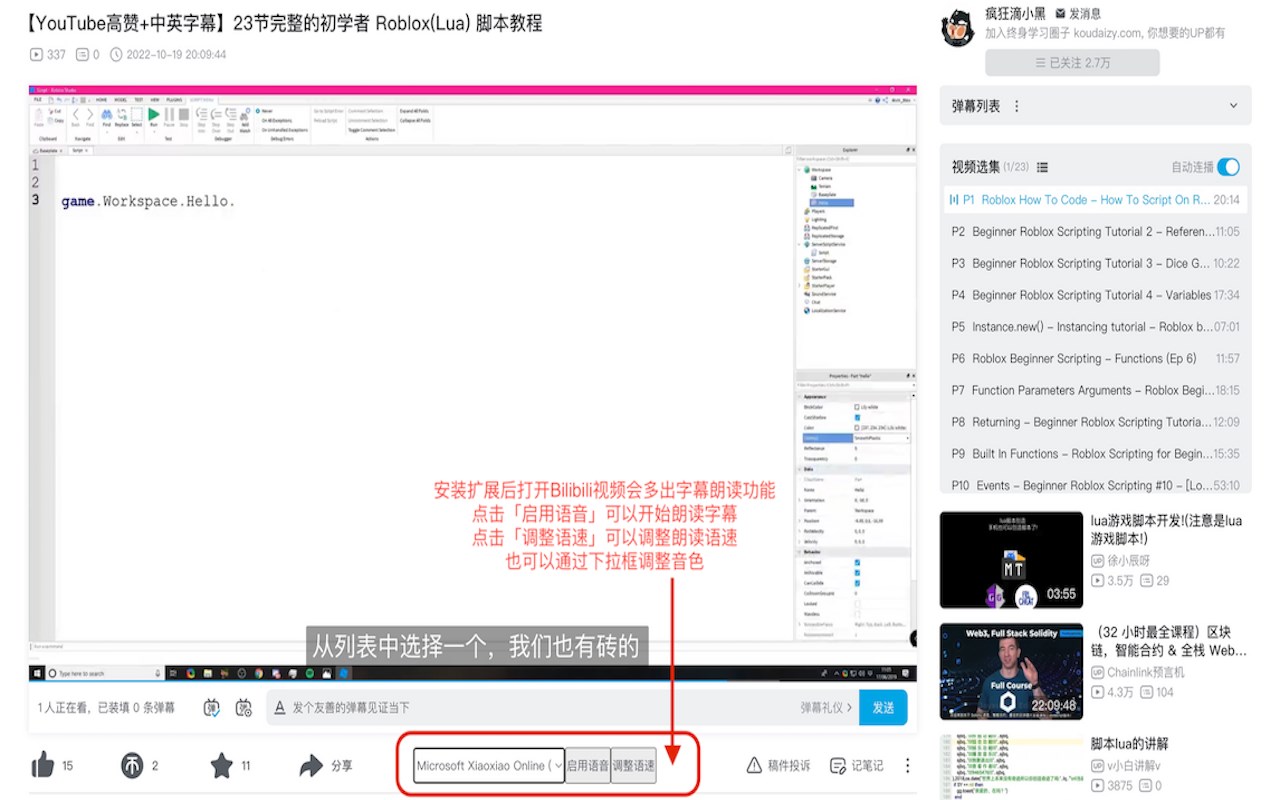Click Find binoculars icon in Roblox ribbon
This screenshot has height=800, width=1280.
click(x=107, y=115)
